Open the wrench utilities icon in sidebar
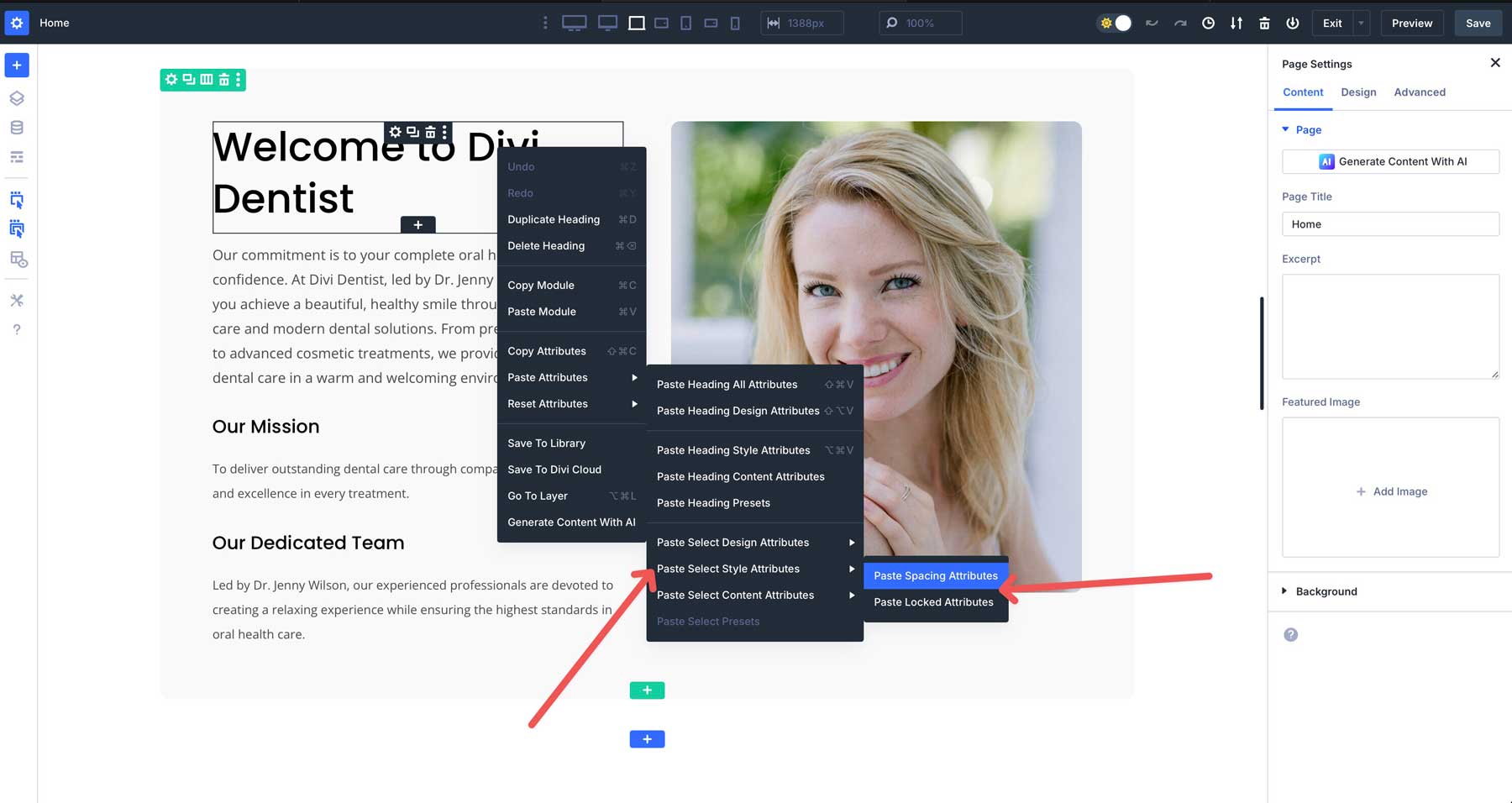The width and height of the screenshot is (1512, 803). coord(17,300)
